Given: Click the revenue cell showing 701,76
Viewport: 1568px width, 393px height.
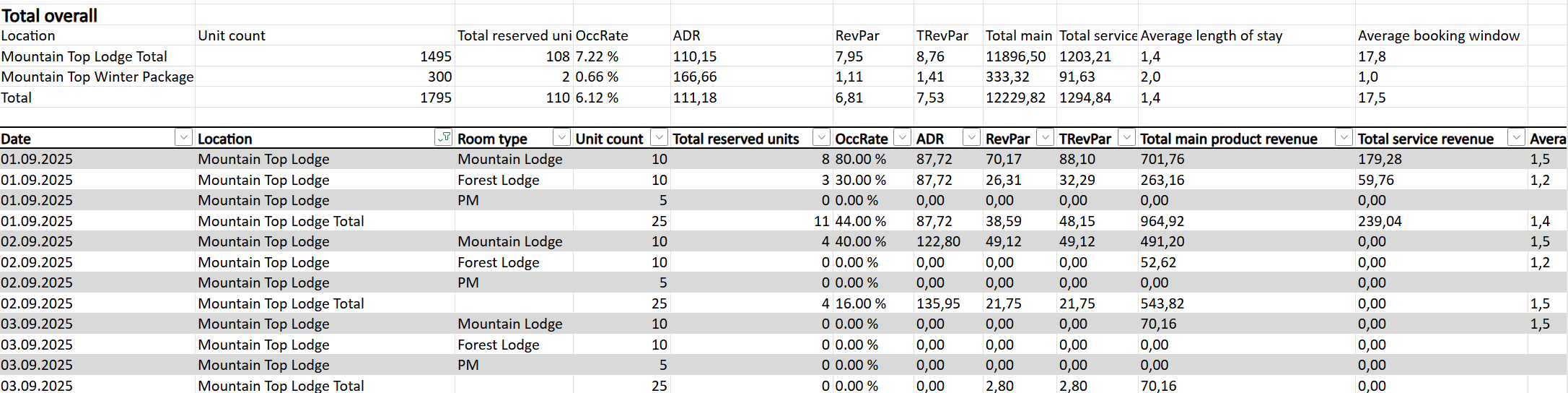Looking at the screenshot, I should (1162, 159).
